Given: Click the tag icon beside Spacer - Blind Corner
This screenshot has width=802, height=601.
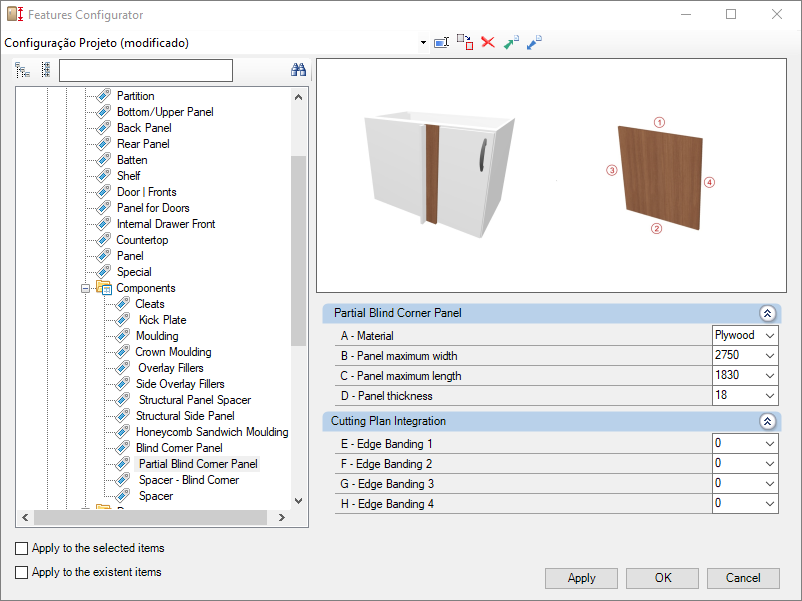Looking at the screenshot, I should tap(123, 480).
